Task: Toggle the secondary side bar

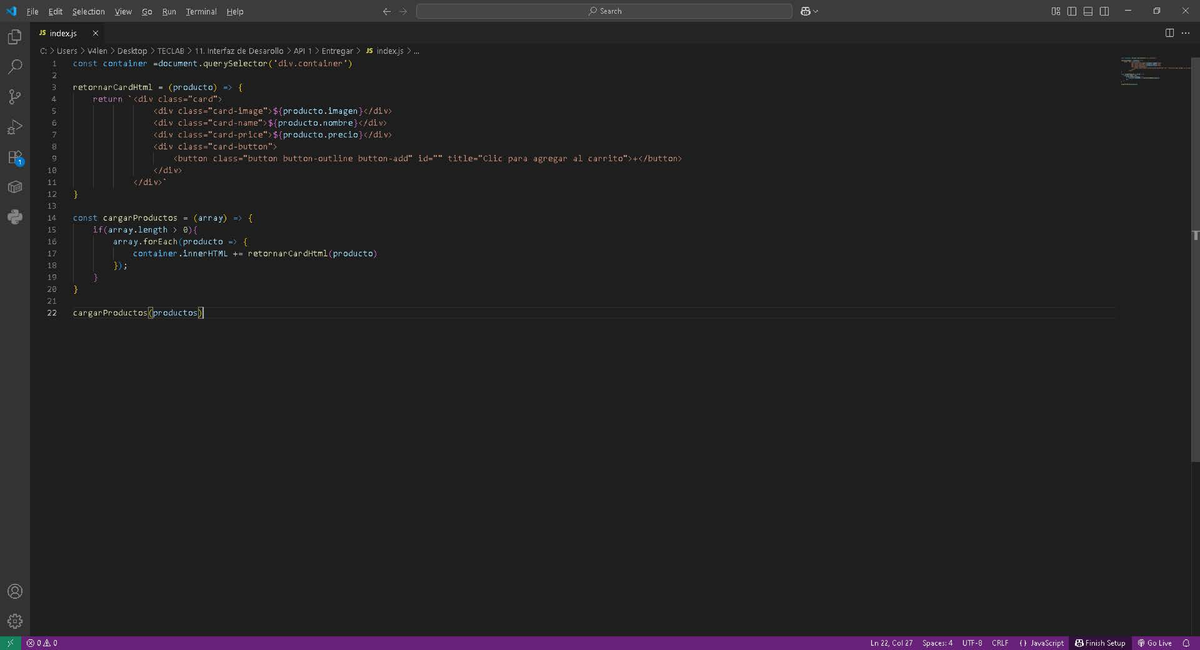Action: click(x=1104, y=11)
